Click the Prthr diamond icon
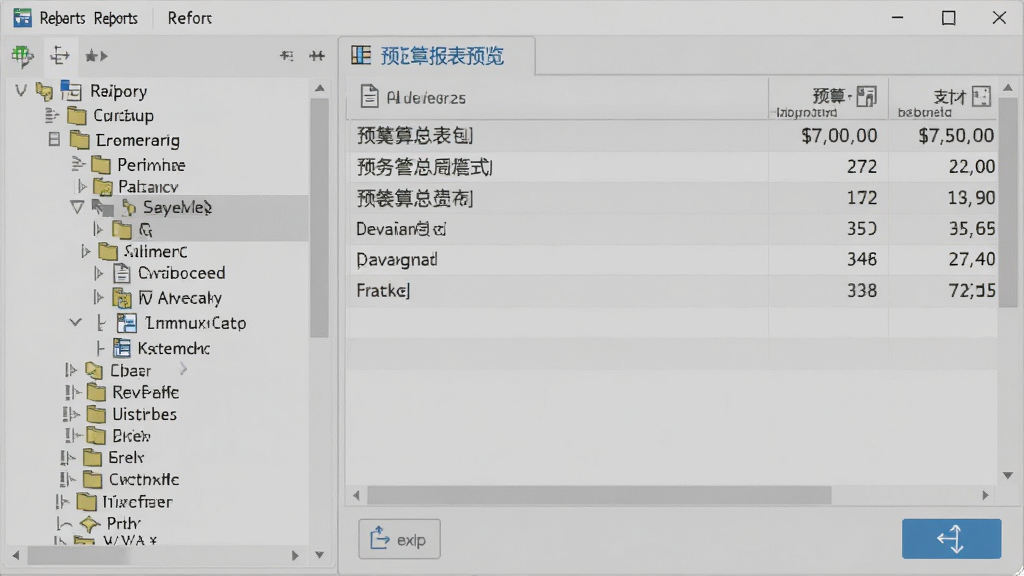Viewport: 1024px width, 576px height. (x=89, y=524)
